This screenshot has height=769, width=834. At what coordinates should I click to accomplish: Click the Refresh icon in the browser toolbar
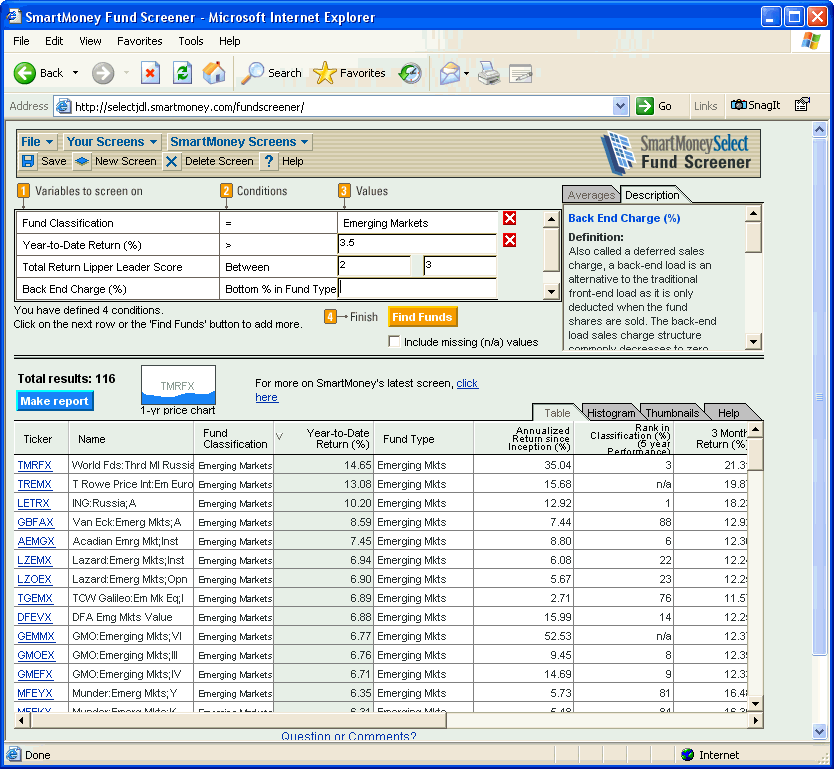(183, 73)
